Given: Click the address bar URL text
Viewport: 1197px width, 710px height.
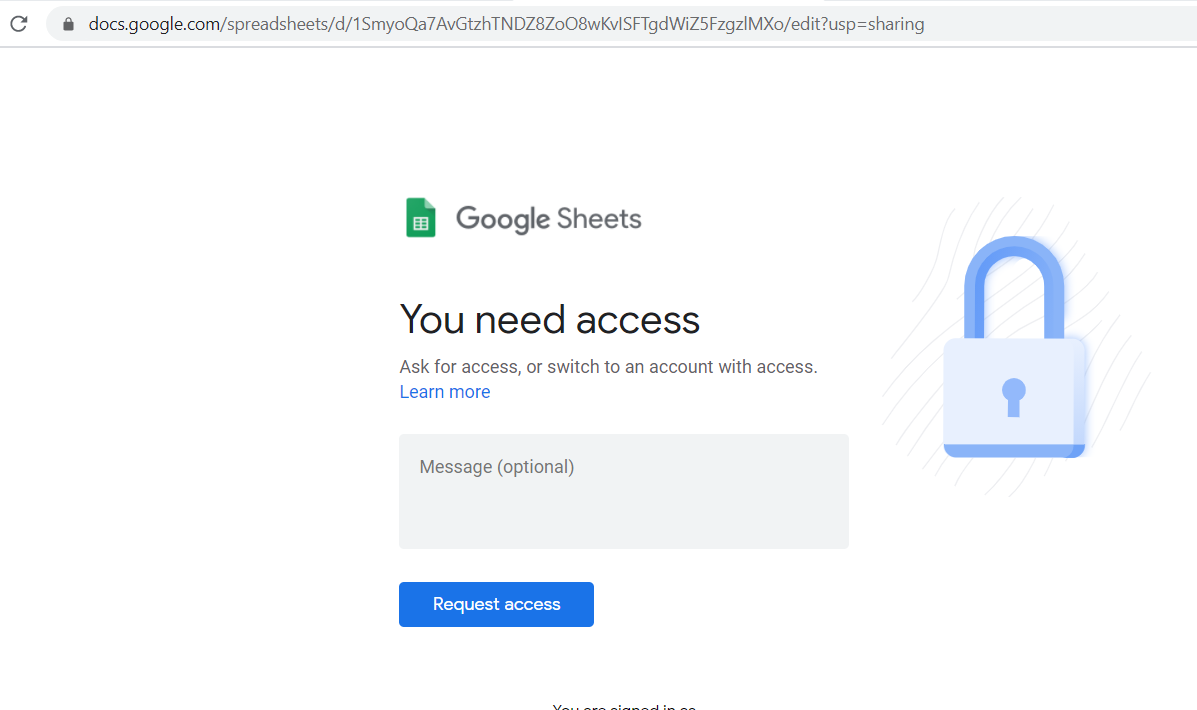Looking at the screenshot, I should point(506,24).
